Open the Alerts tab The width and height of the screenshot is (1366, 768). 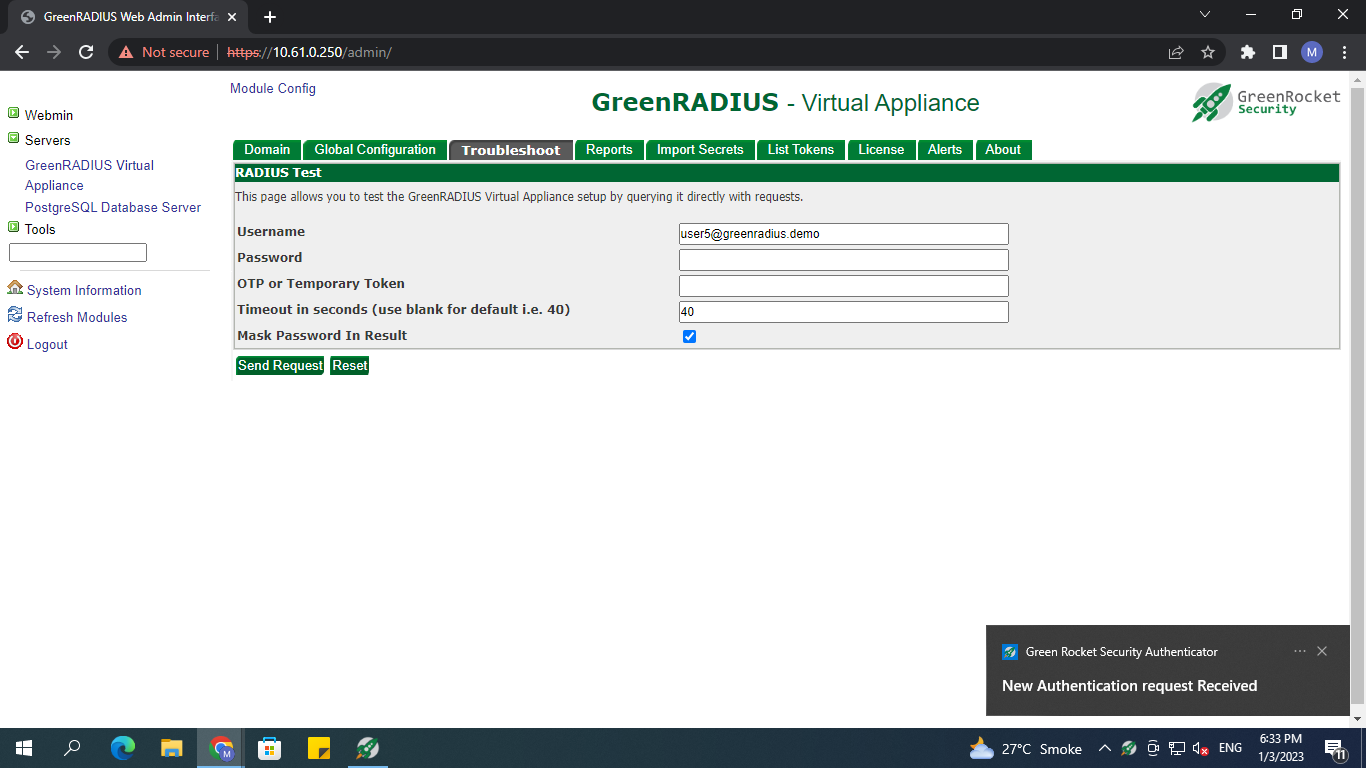click(x=945, y=150)
